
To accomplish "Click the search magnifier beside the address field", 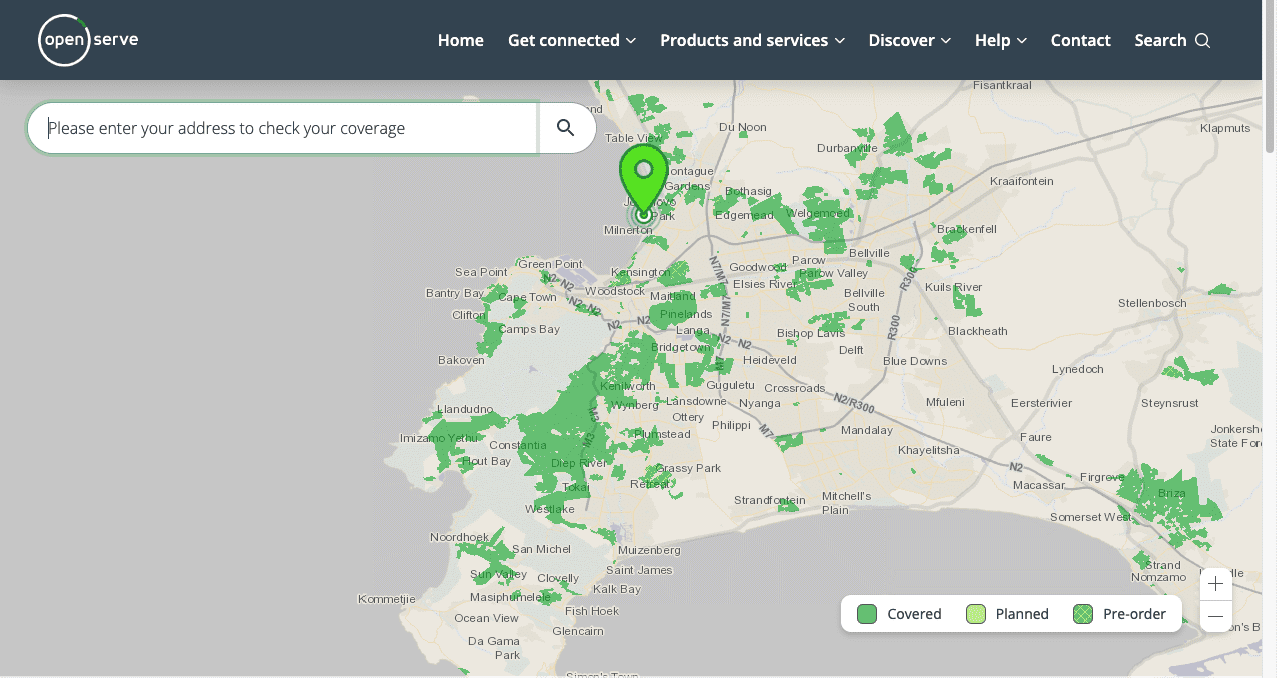I will (566, 127).
